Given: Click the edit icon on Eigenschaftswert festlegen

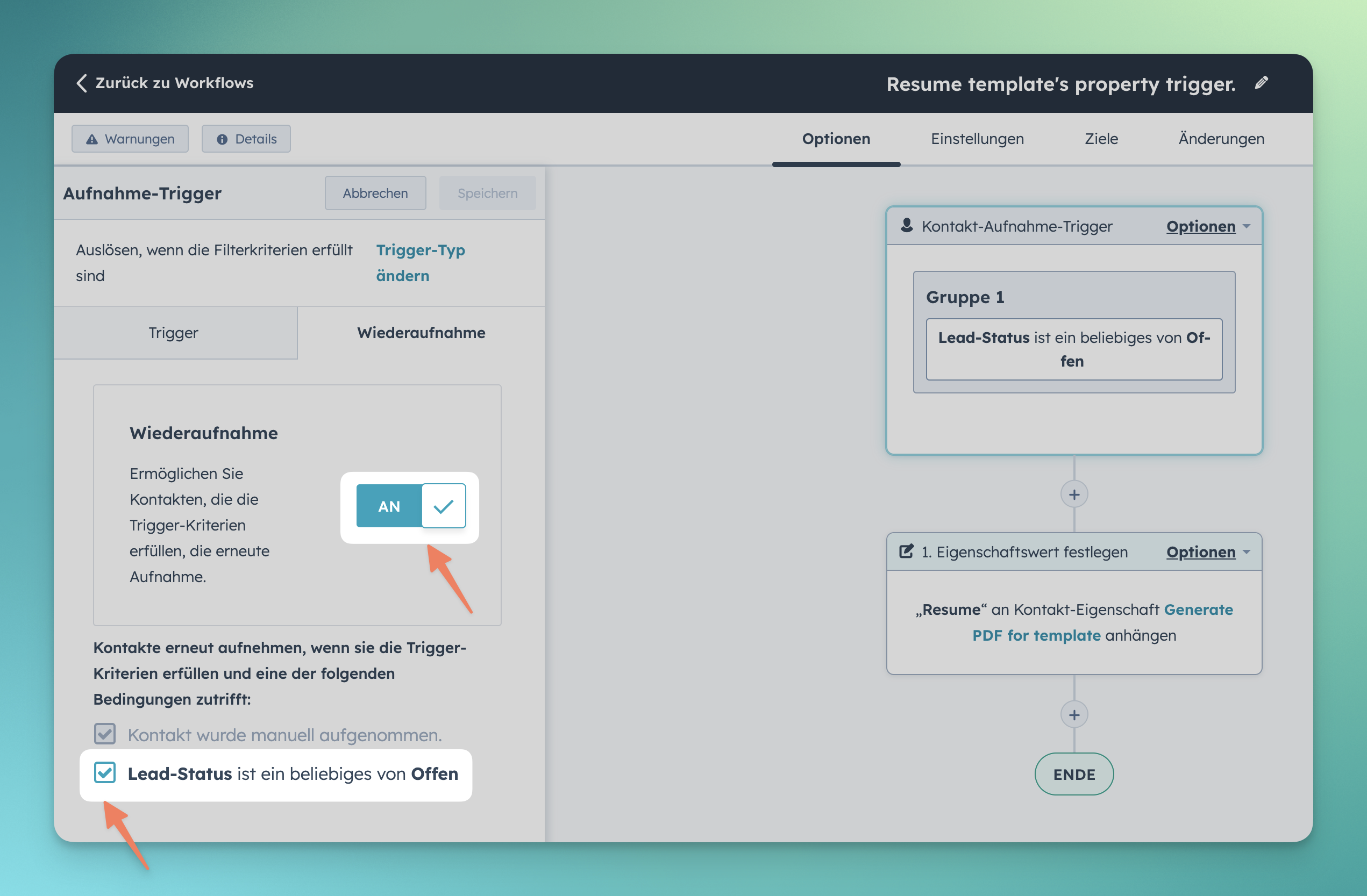Looking at the screenshot, I should 906,551.
